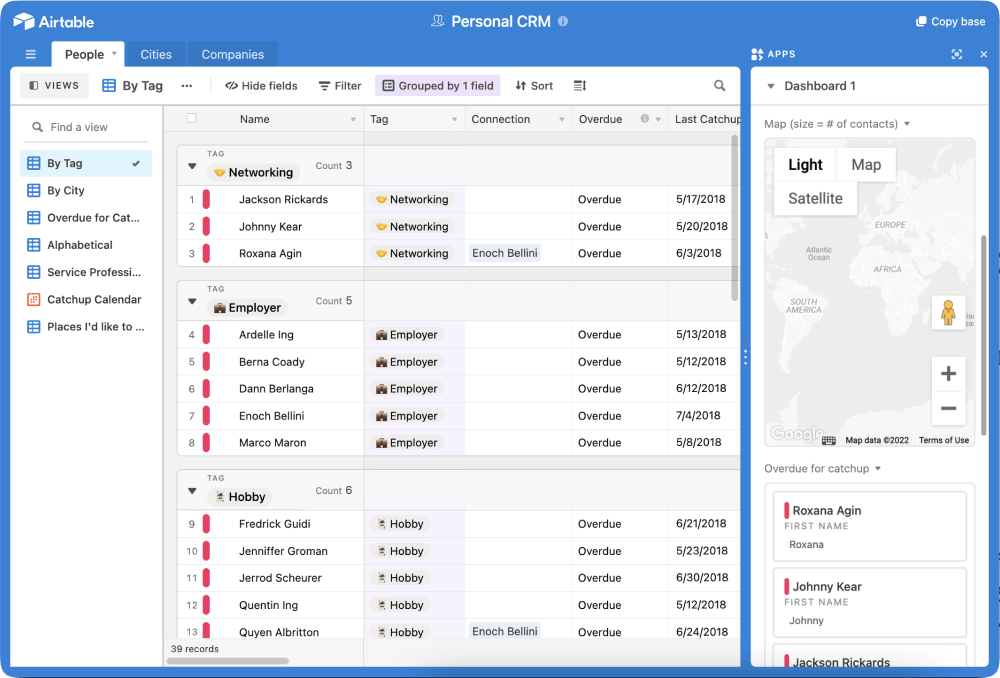Click the Street View pegman on the map
Image resolution: width=1000 pixels, height=678 pixels.
coord(948,313)
